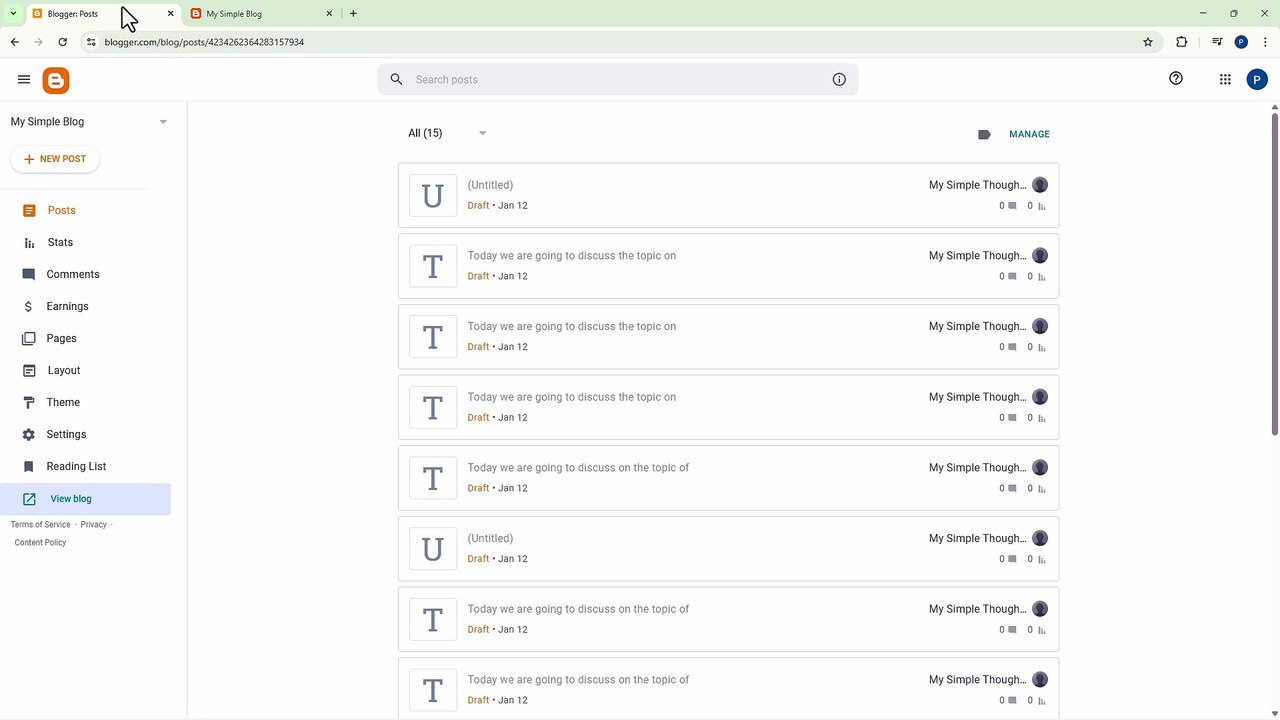
Task: Open the Chrome three-dot menu
Action: point(1265,42)
